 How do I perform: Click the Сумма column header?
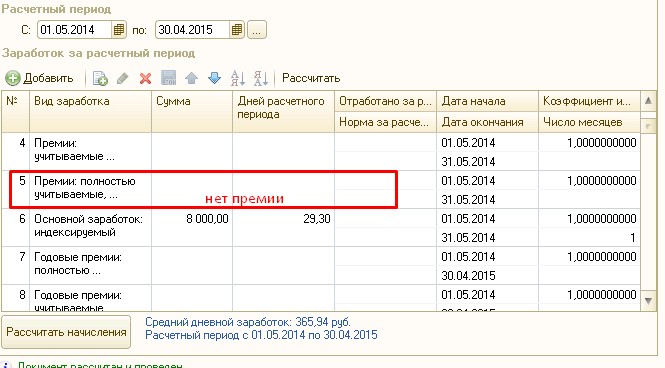pos(192,111)
